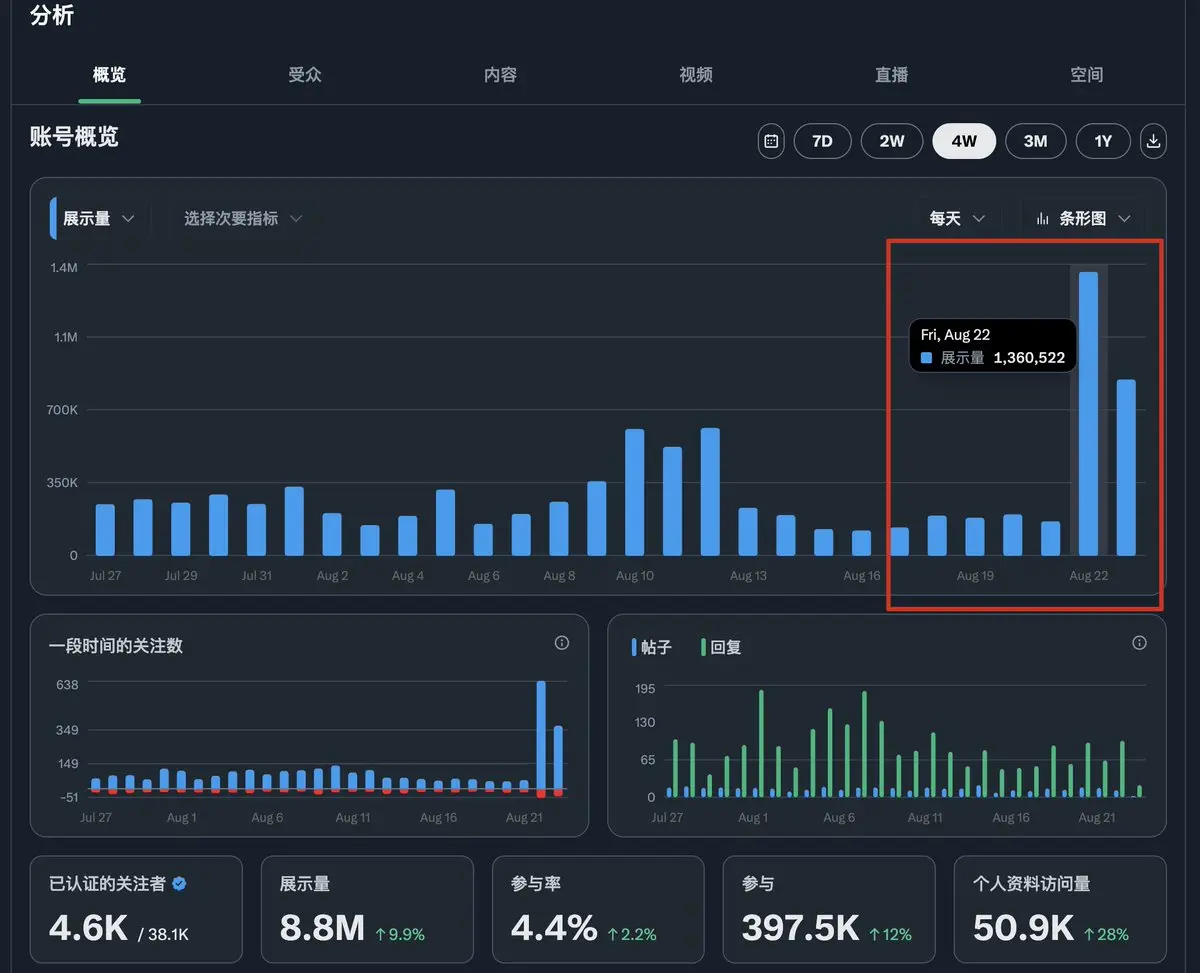Viewport: 1200px width, 973px height.
Task: Click the Jul 27 bar in impressions chart
Action: click(x=105, y=530)
